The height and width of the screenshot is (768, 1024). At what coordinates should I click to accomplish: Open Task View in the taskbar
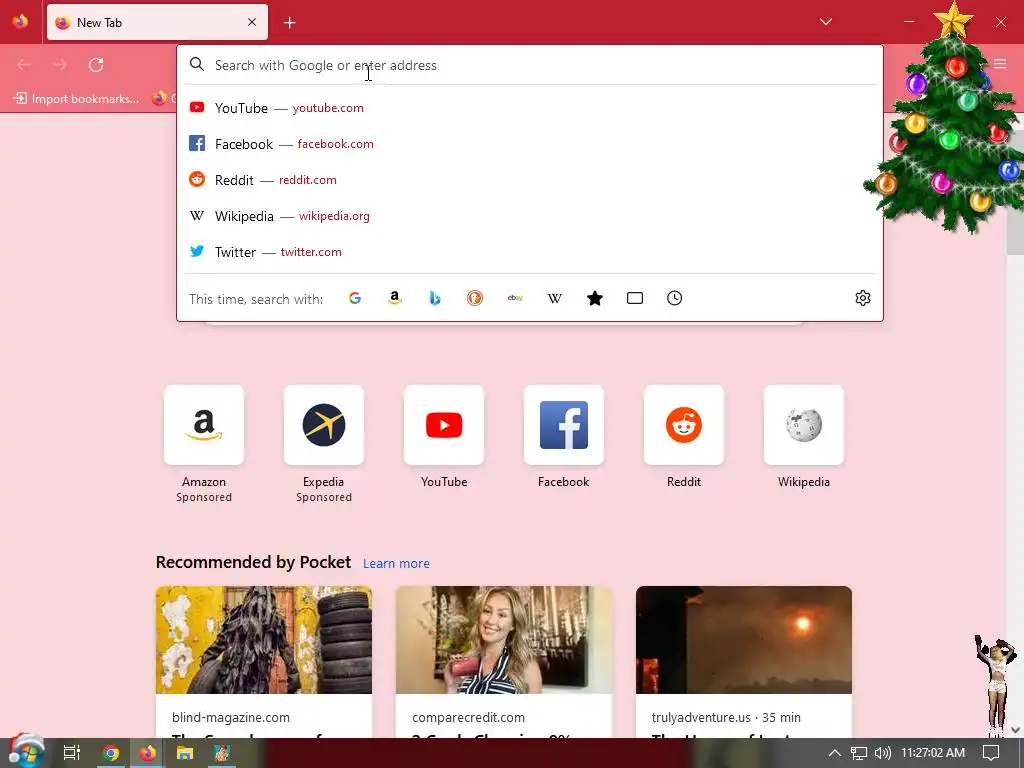point(72,753)
